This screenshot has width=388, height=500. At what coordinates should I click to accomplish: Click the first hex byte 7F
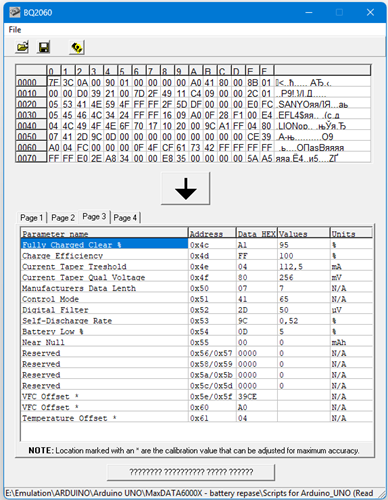[53, 82]
